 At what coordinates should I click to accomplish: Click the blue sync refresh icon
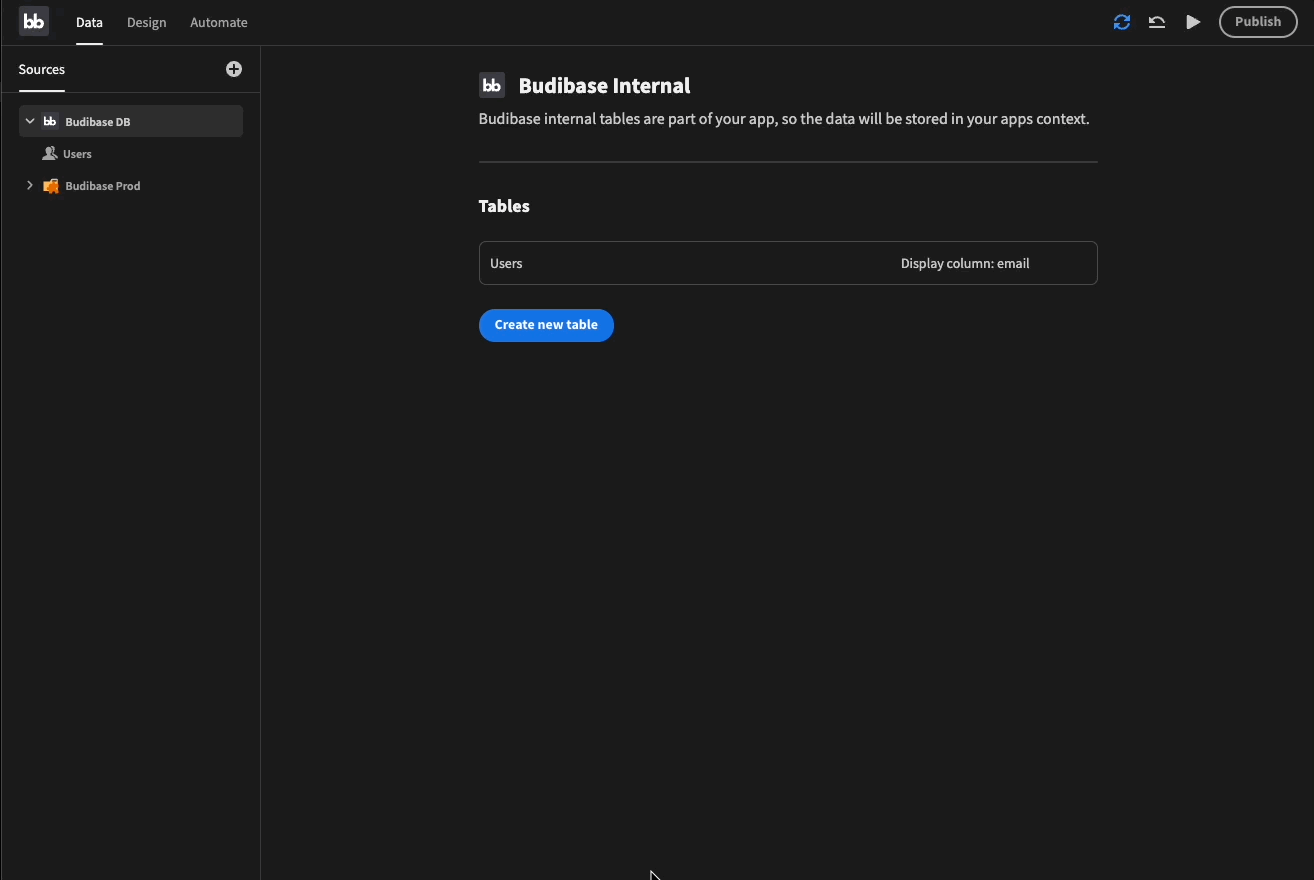1122,22
